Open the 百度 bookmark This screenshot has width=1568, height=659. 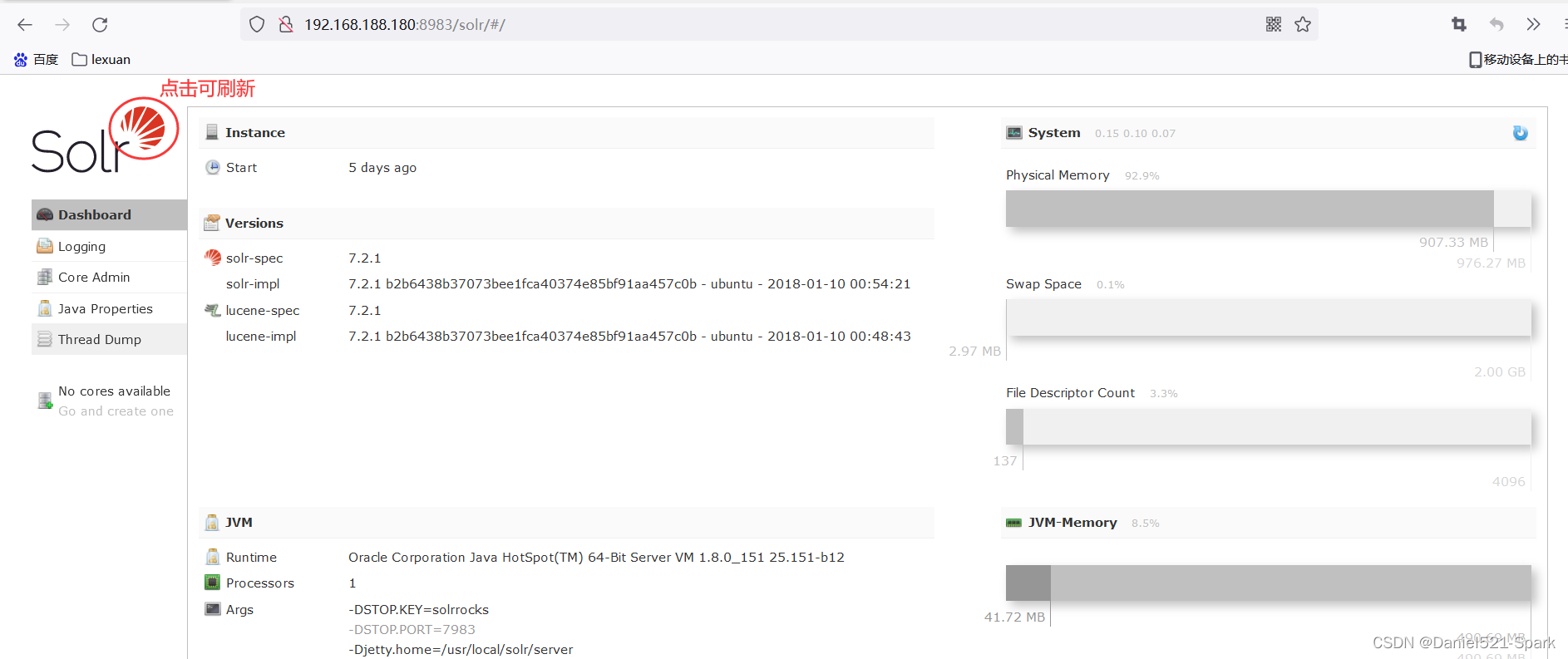tap(36, 60)
